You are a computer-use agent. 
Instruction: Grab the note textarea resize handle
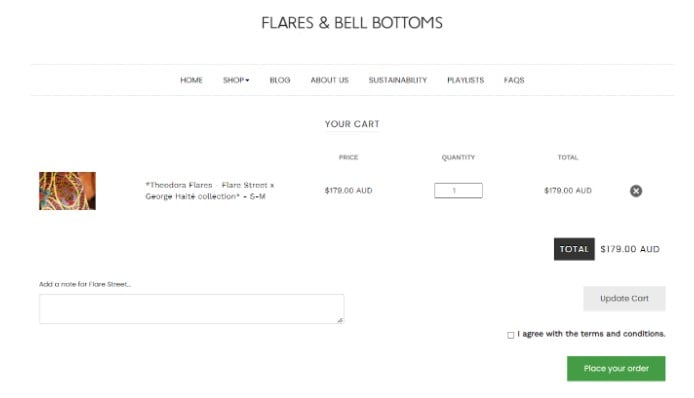click(x=340, y=320)
